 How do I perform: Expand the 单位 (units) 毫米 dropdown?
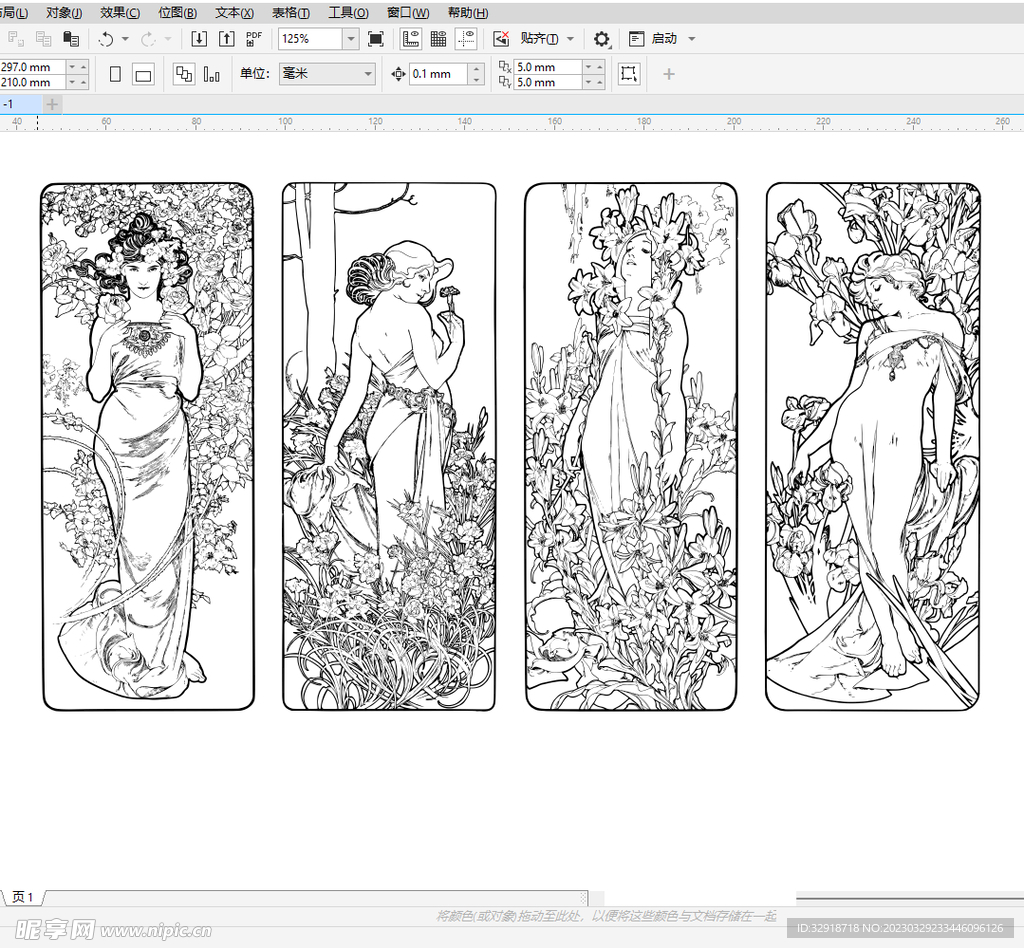pos(368,74)
